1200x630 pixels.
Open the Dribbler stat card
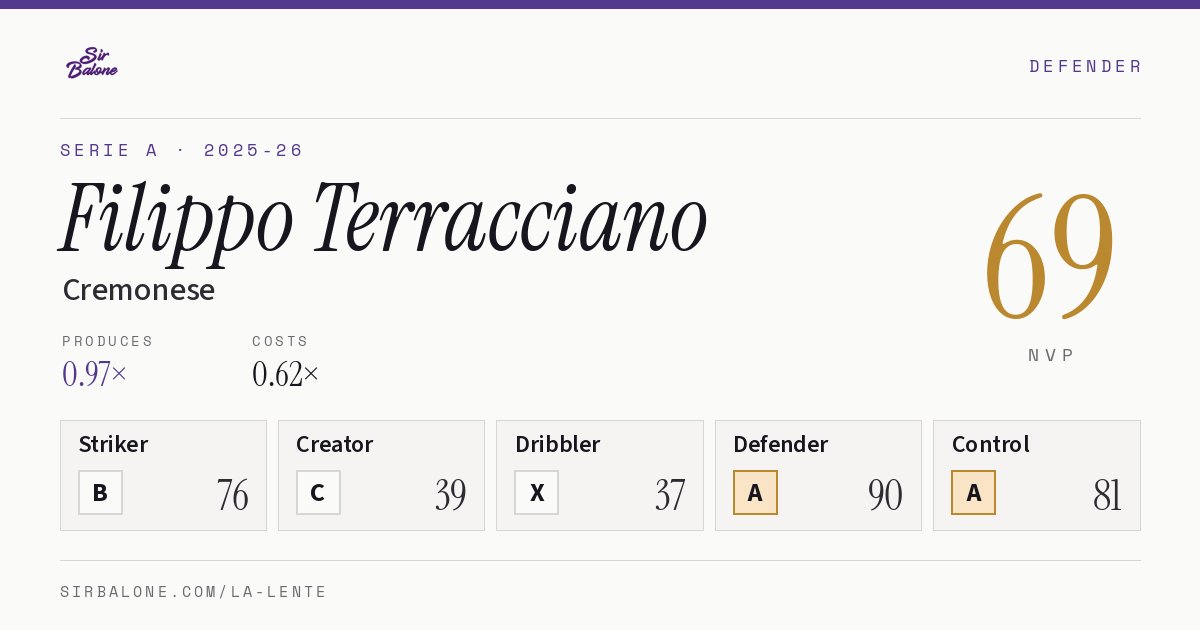click(600, 475)
